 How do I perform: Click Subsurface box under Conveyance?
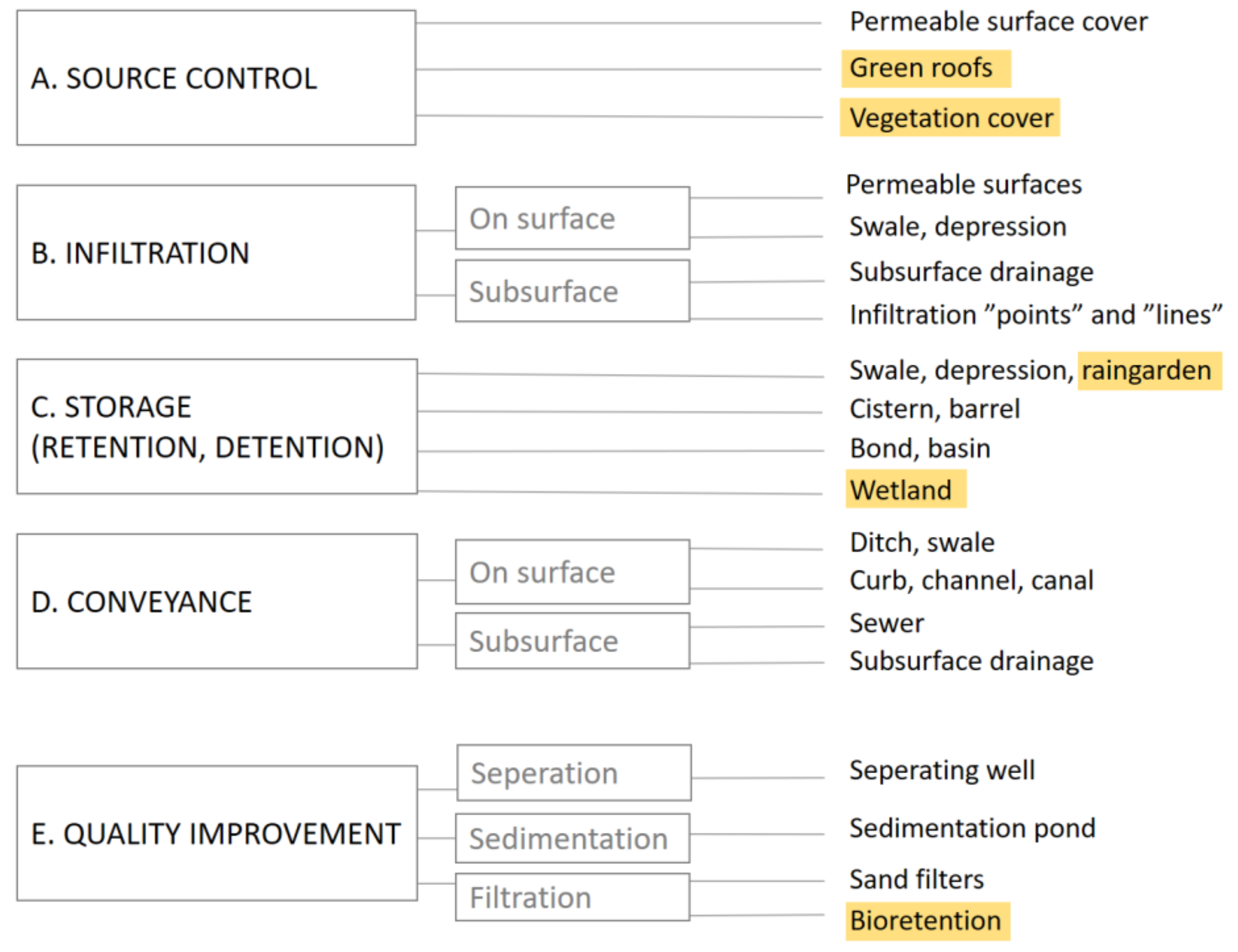tap(573, 641)
